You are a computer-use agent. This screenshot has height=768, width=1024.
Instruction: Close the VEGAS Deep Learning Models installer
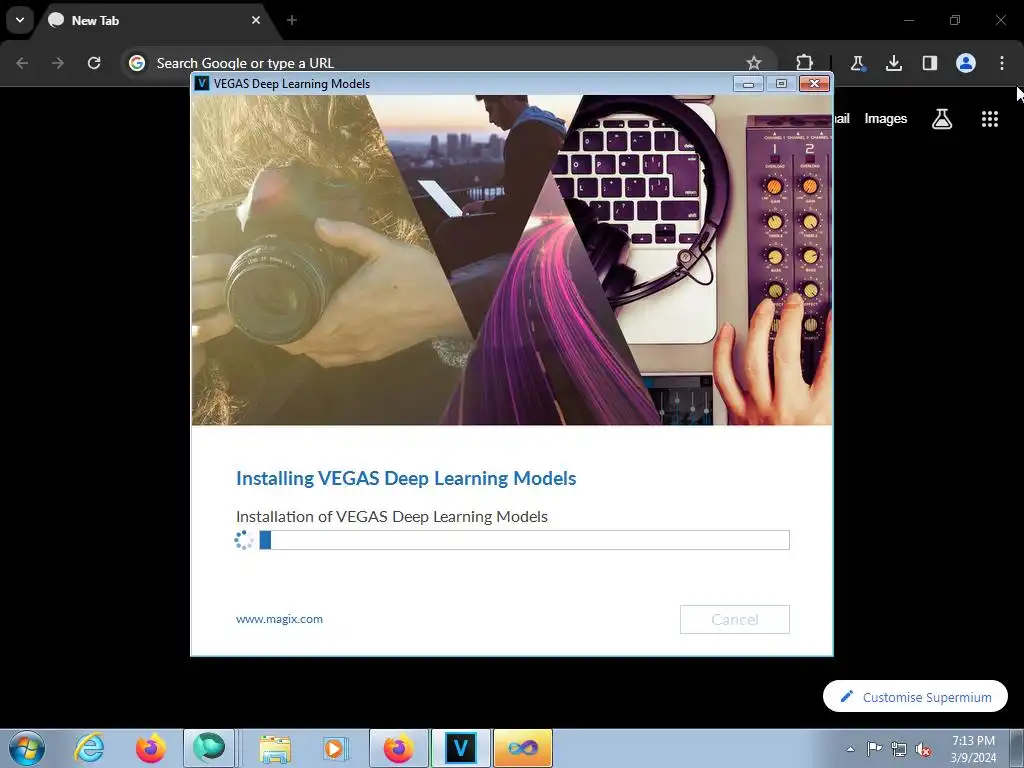(x=814, y=84)
